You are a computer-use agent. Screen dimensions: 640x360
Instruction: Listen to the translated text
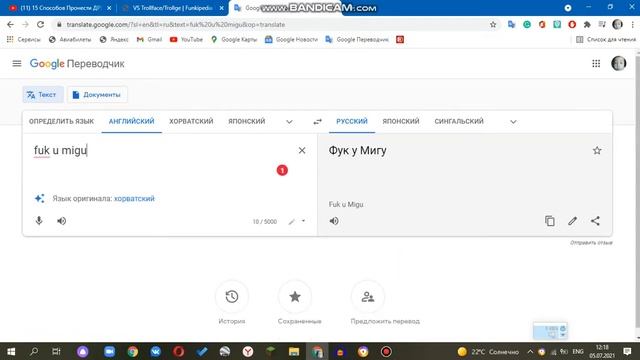334,221
